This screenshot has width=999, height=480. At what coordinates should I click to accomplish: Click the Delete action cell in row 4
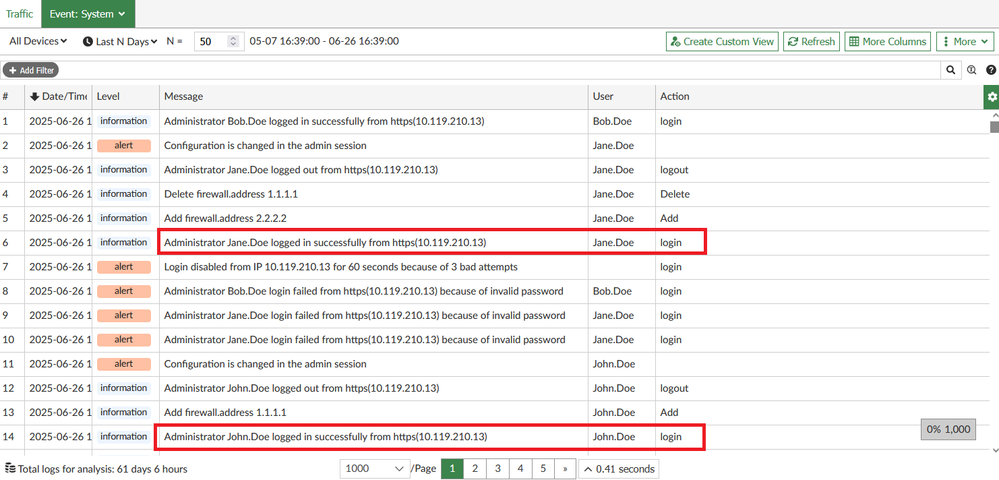(675, 194)
